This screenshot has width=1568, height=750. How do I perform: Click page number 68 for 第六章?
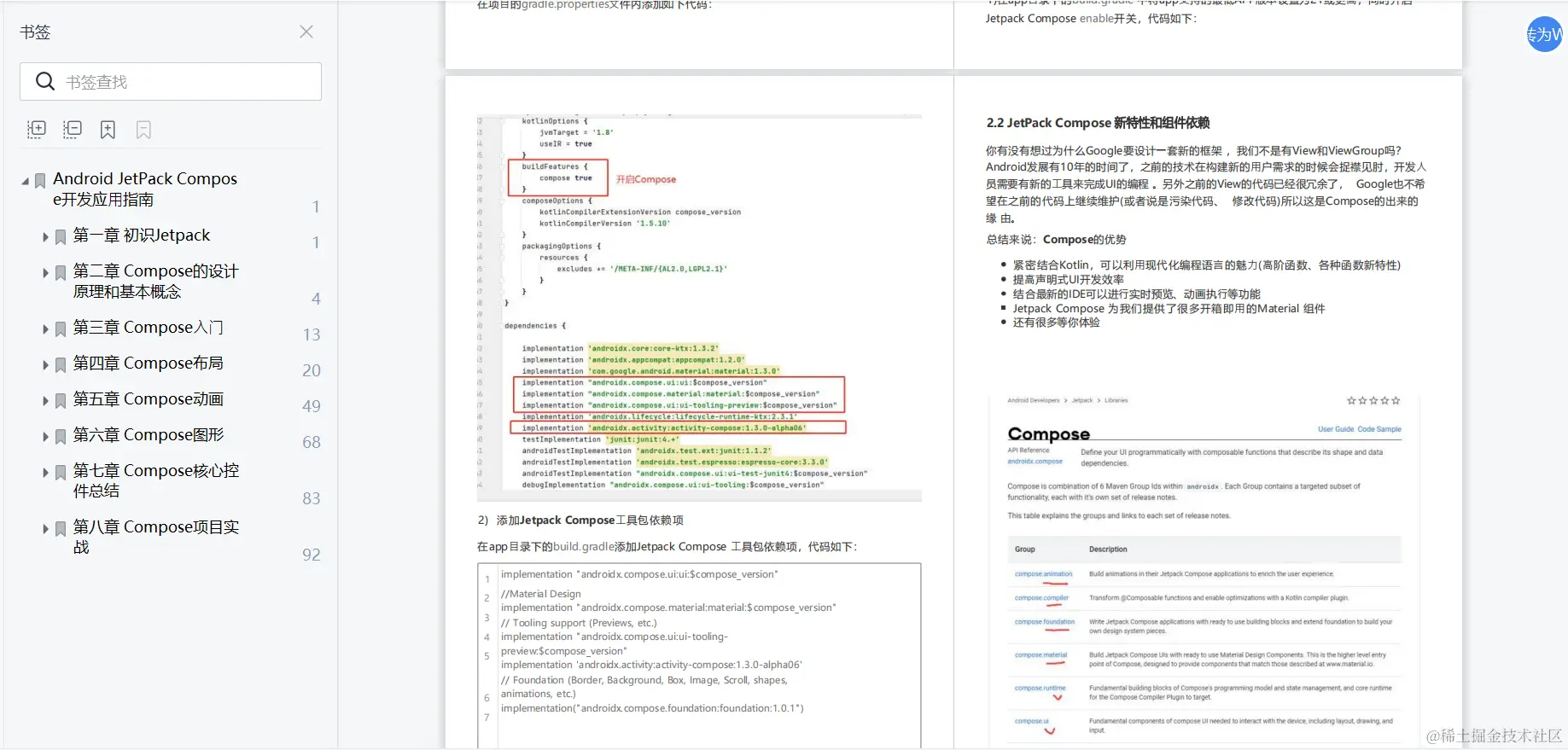(312, 442)
